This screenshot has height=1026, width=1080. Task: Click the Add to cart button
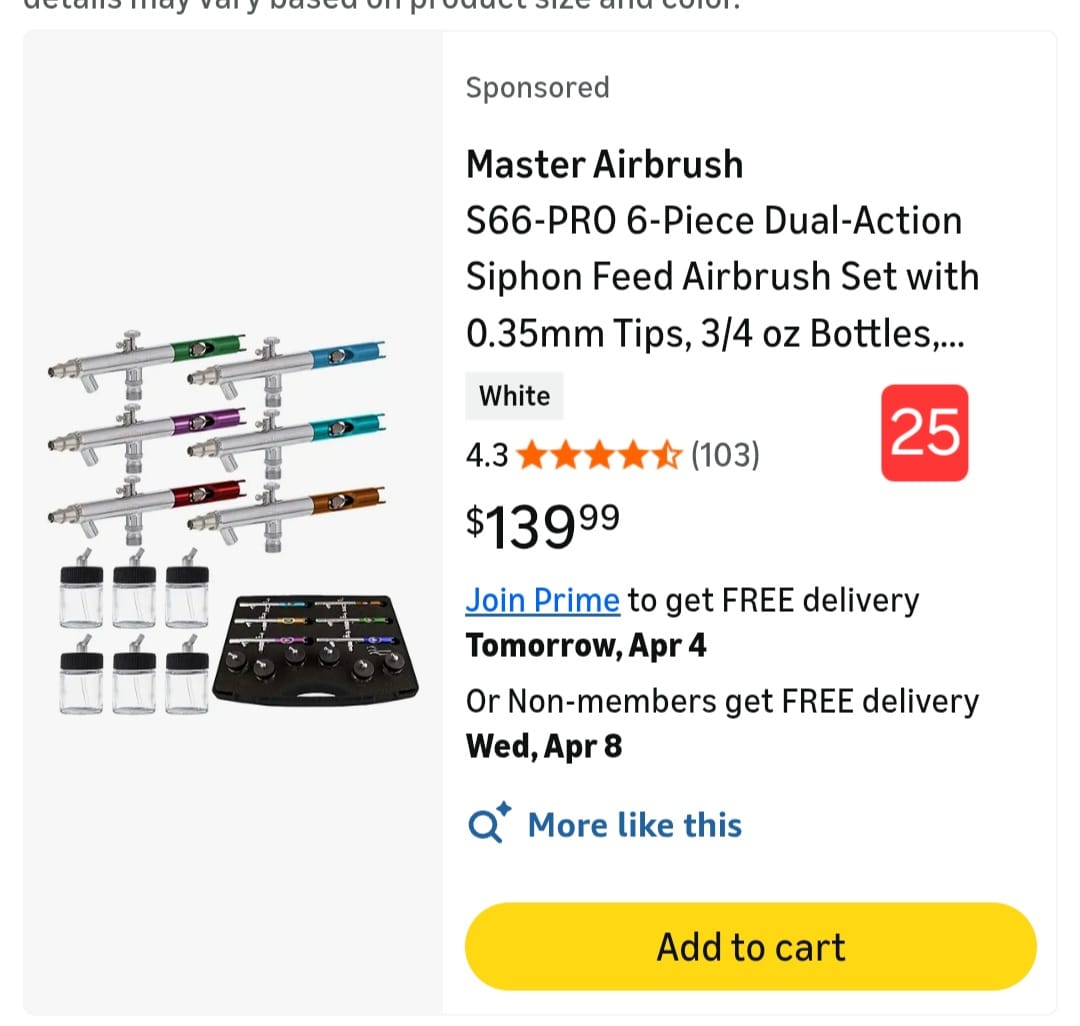(750, 946)
